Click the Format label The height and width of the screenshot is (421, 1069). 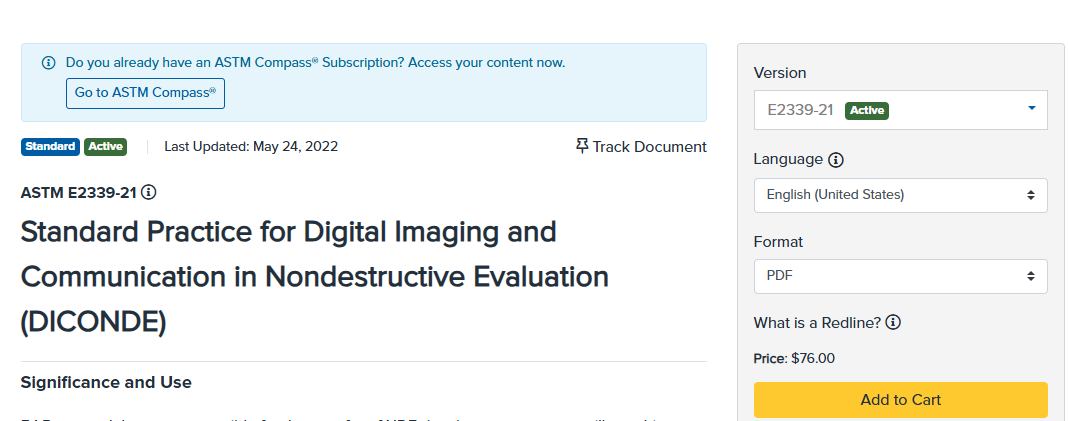(779, 242)
